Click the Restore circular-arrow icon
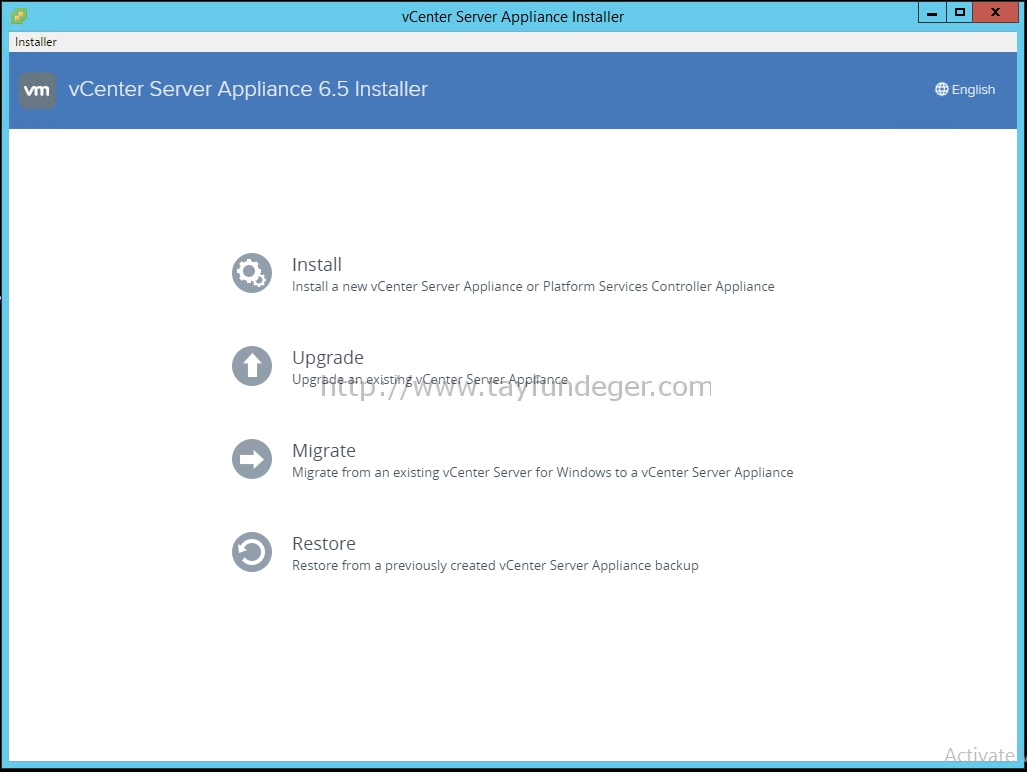Image resolution: width=1027 pixels, height=772 pixels. coord(252,552)
